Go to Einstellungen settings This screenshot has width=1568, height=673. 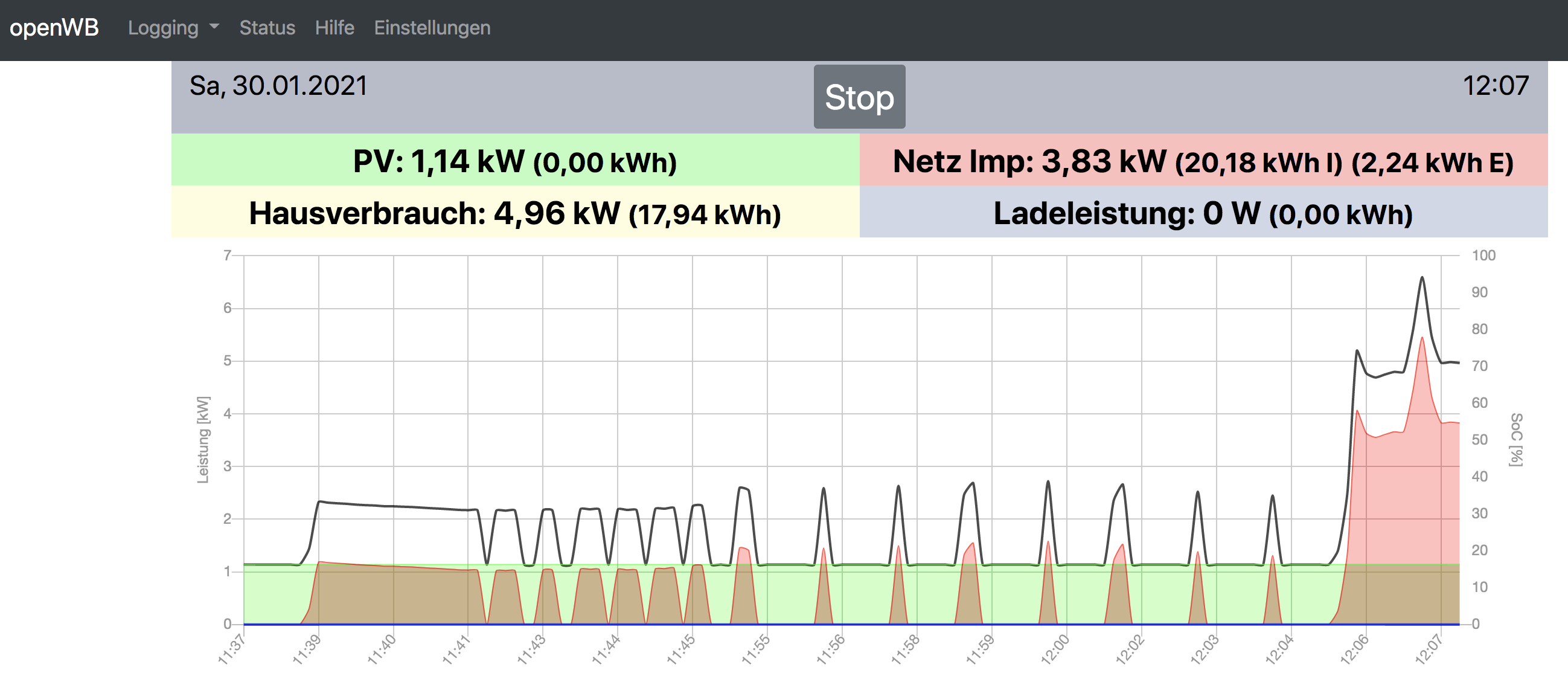click(x=432, y=28)
